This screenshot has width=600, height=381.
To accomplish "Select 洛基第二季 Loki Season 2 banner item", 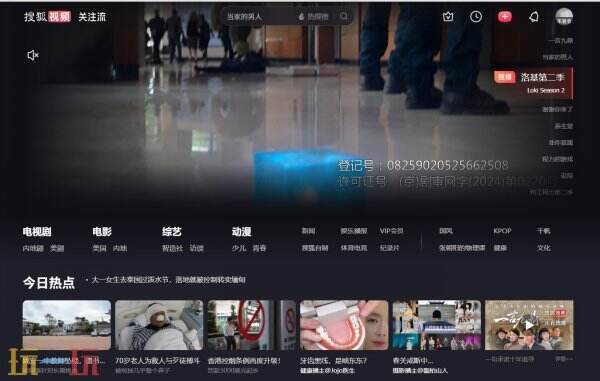I will 533,83.
